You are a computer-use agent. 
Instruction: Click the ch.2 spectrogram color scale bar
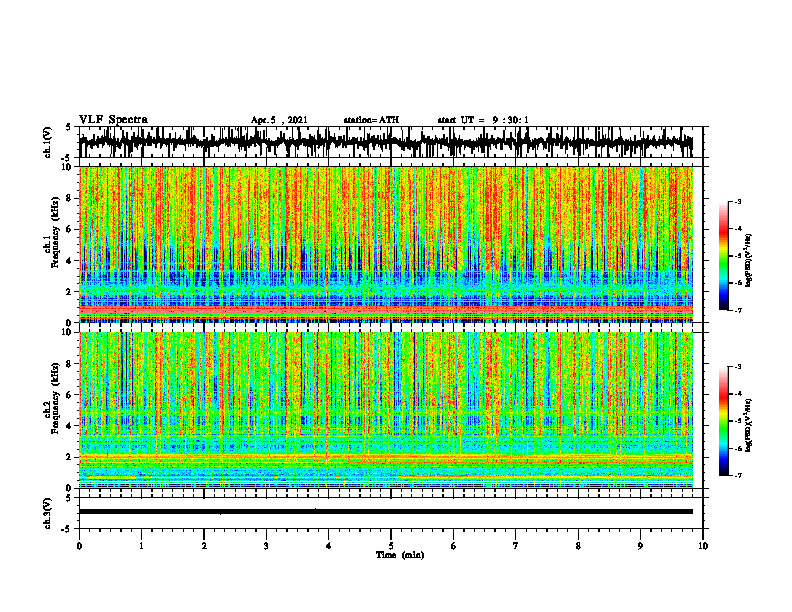coord(723,421)
